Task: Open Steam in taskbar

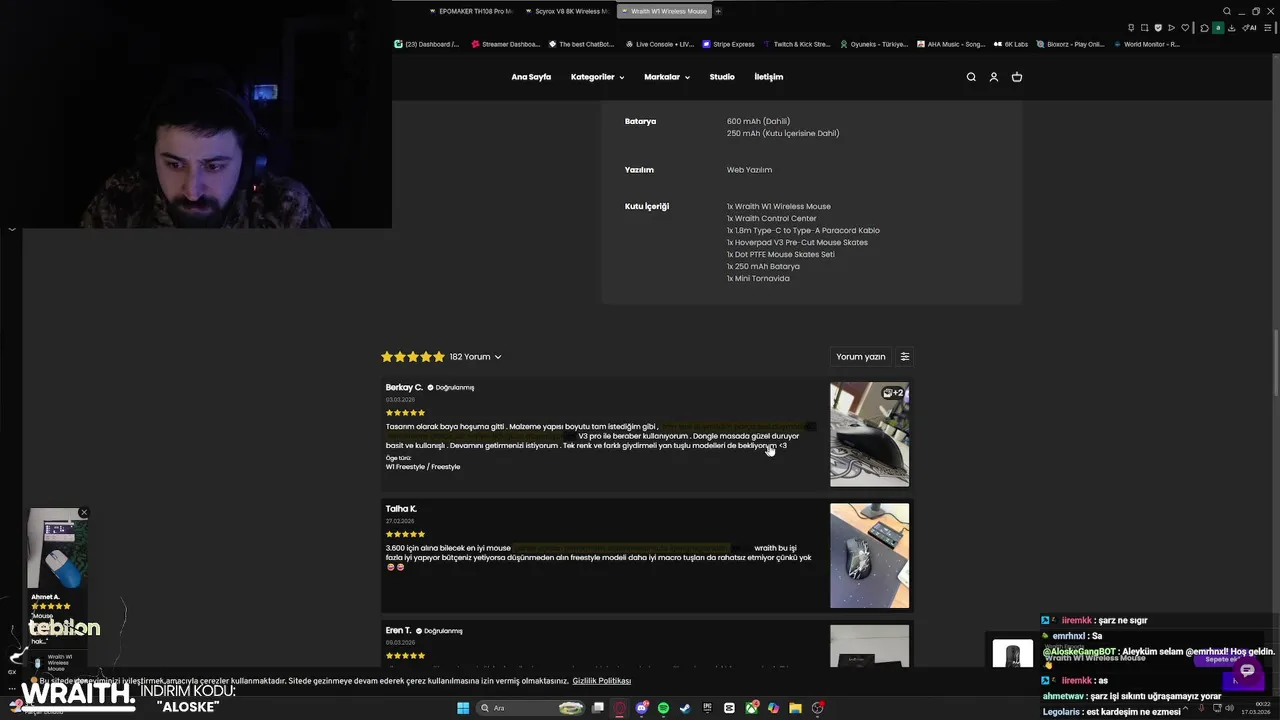Action: point(685,708)
